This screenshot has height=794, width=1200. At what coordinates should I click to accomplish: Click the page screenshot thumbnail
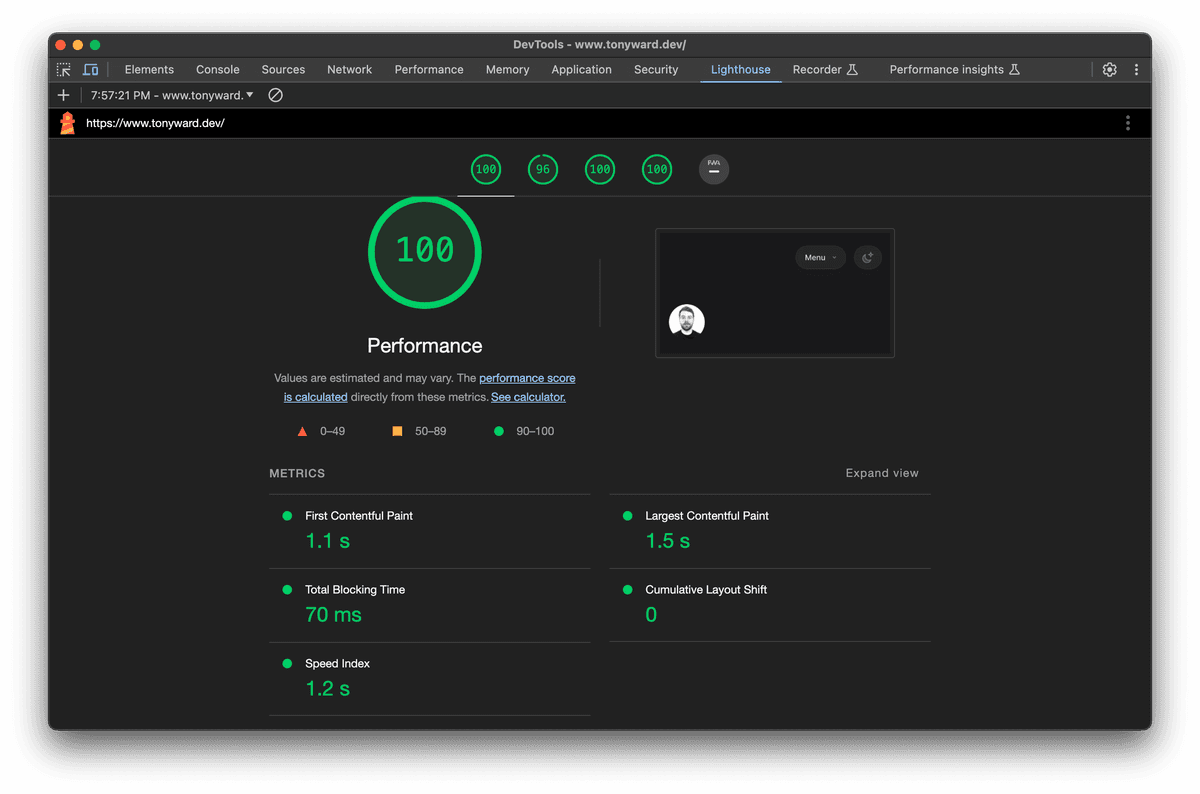point(774,293)
